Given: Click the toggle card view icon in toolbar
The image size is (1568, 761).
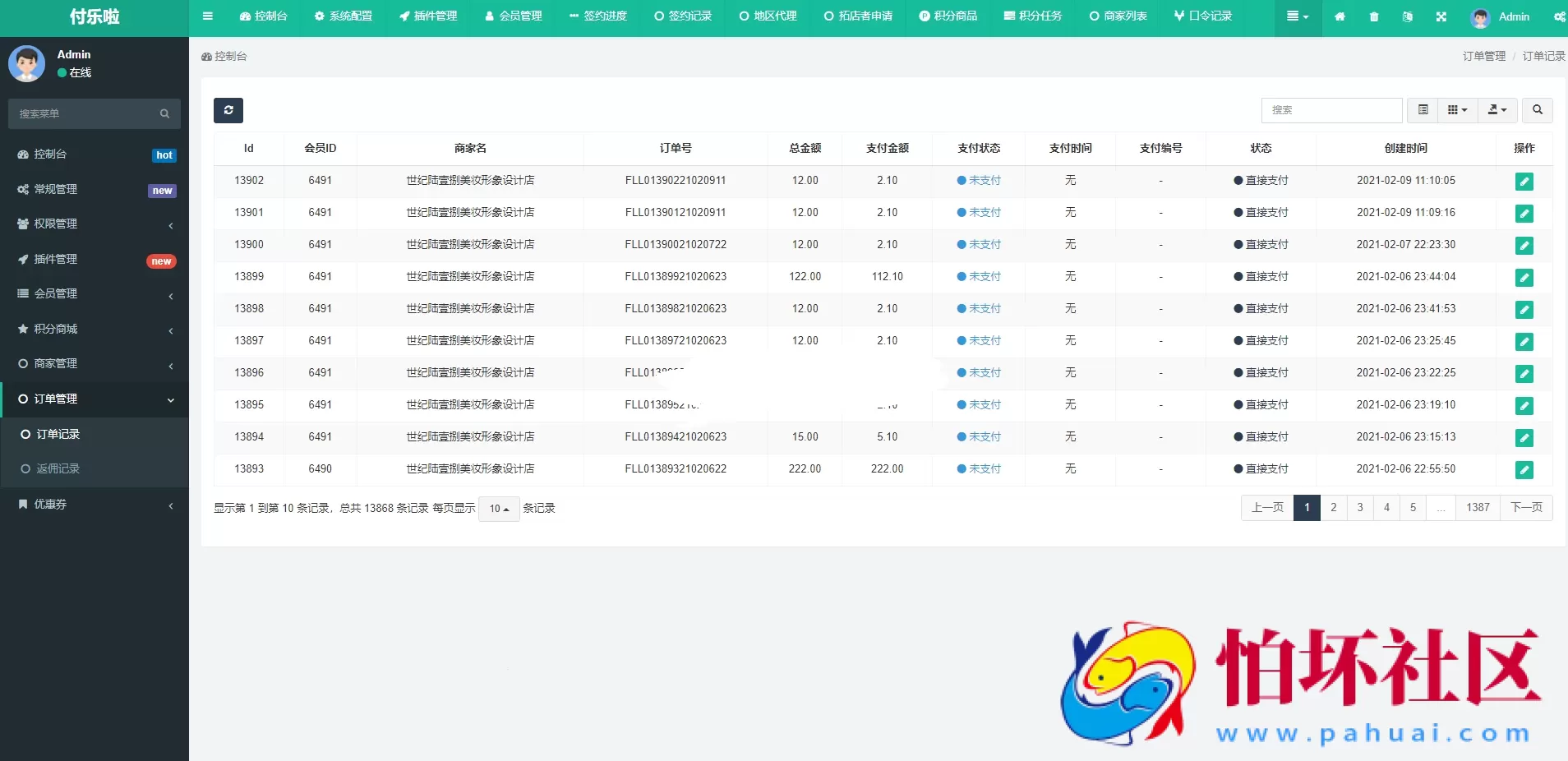Looking at the screenshot, I should click(1457, 110).
